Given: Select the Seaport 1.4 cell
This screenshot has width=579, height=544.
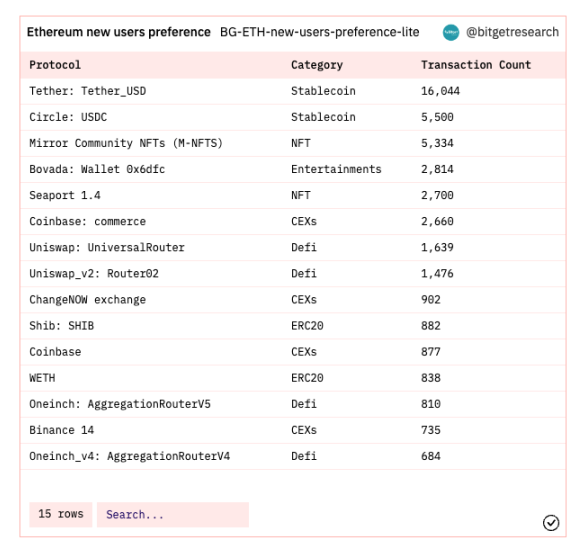Looking at the screenshot, I should point(65,195).
